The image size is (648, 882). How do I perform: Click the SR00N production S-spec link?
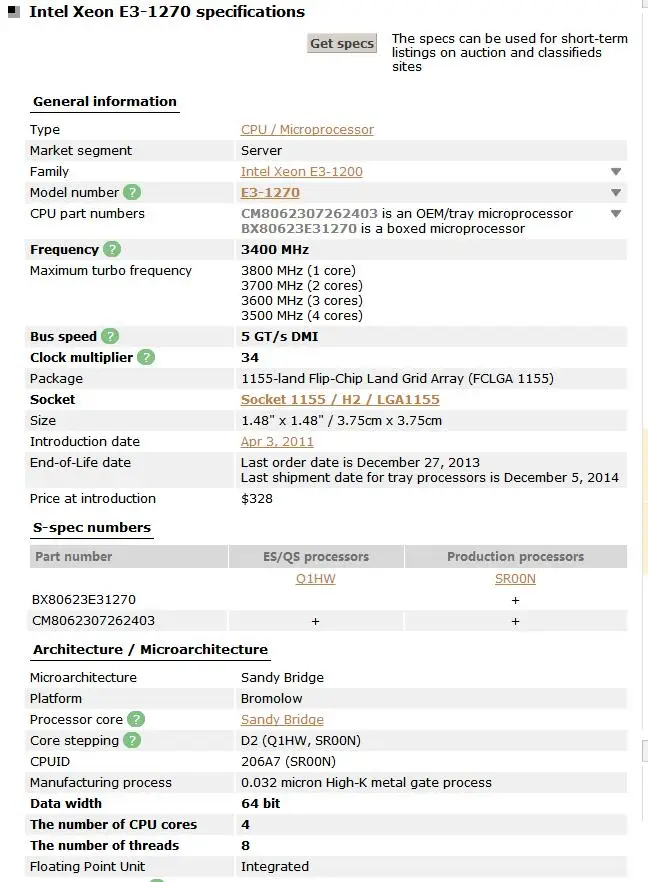(515, 579)
